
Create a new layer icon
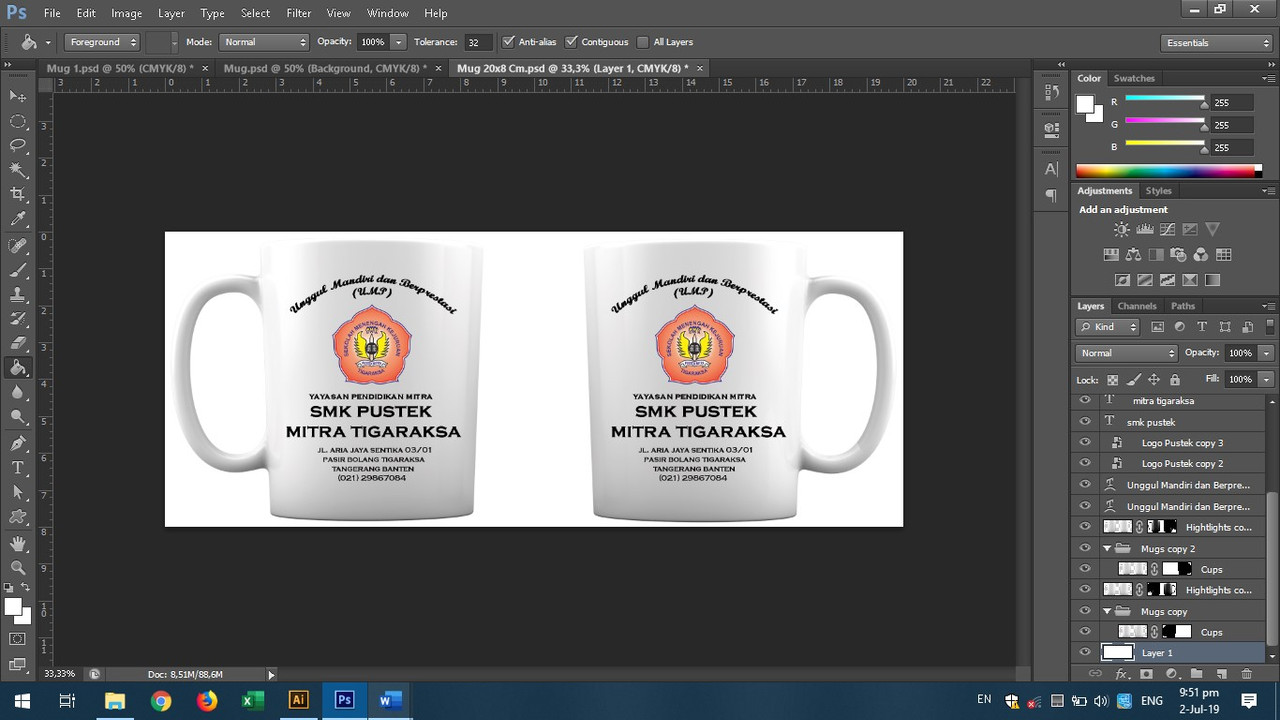(1221, 674)
